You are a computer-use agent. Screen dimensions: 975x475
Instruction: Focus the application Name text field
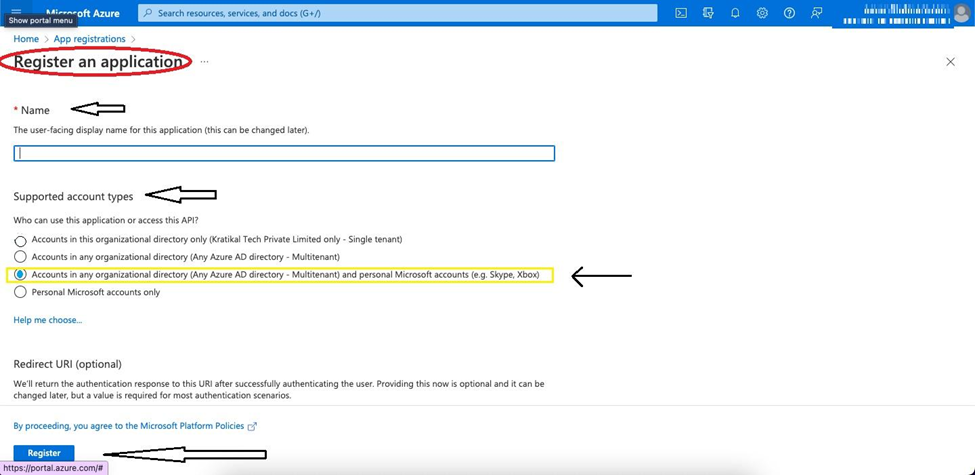(284, 153)
